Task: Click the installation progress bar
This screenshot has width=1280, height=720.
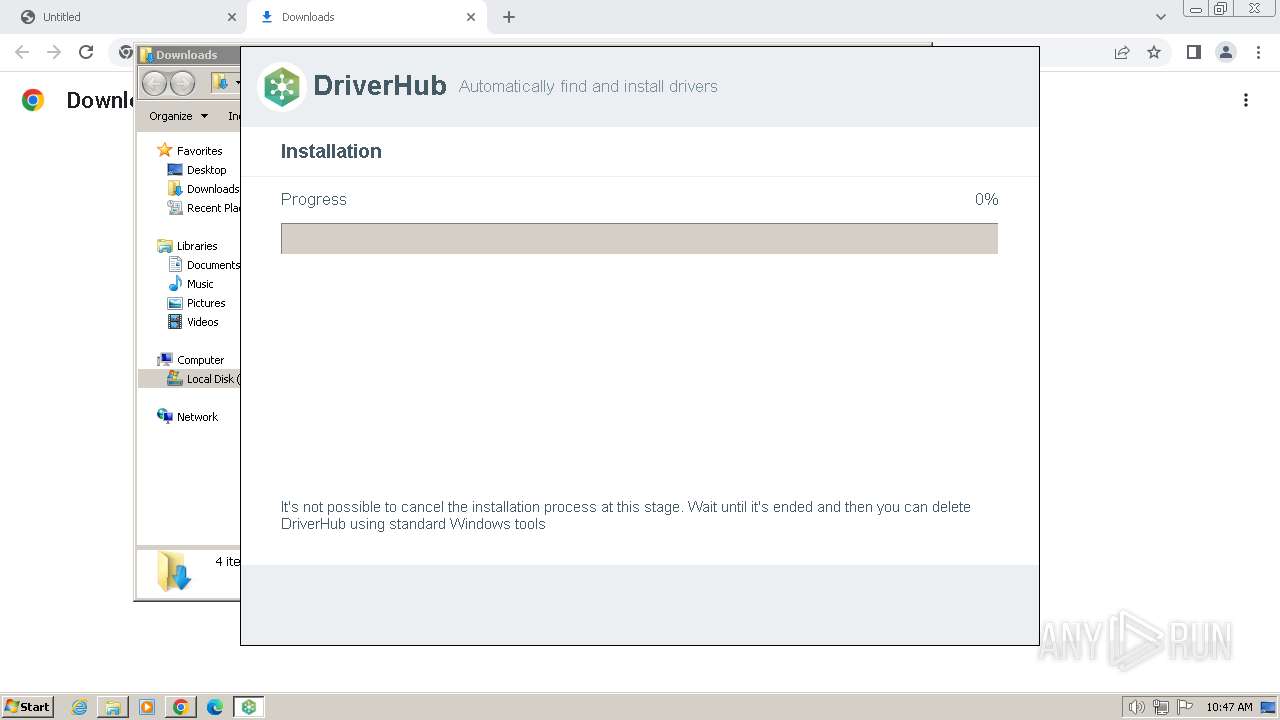Action: [x=639, y=238]
